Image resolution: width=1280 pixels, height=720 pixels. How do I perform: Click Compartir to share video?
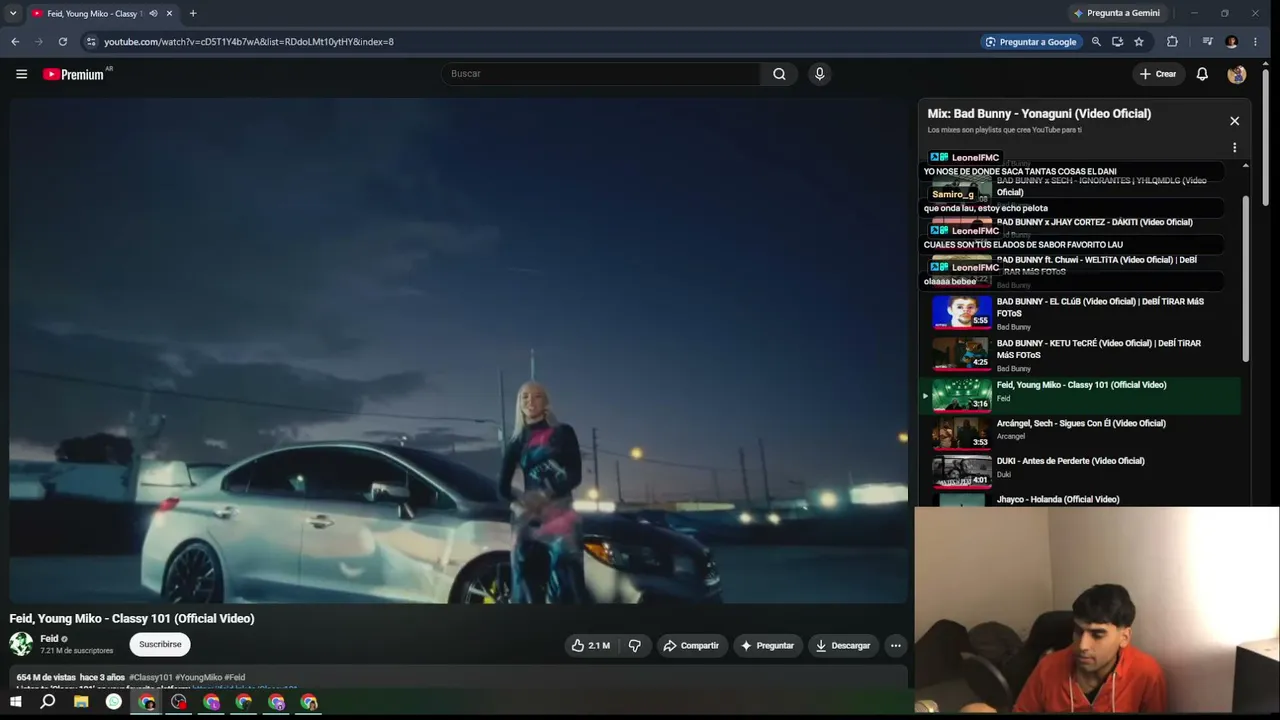[x=691, y=646]
